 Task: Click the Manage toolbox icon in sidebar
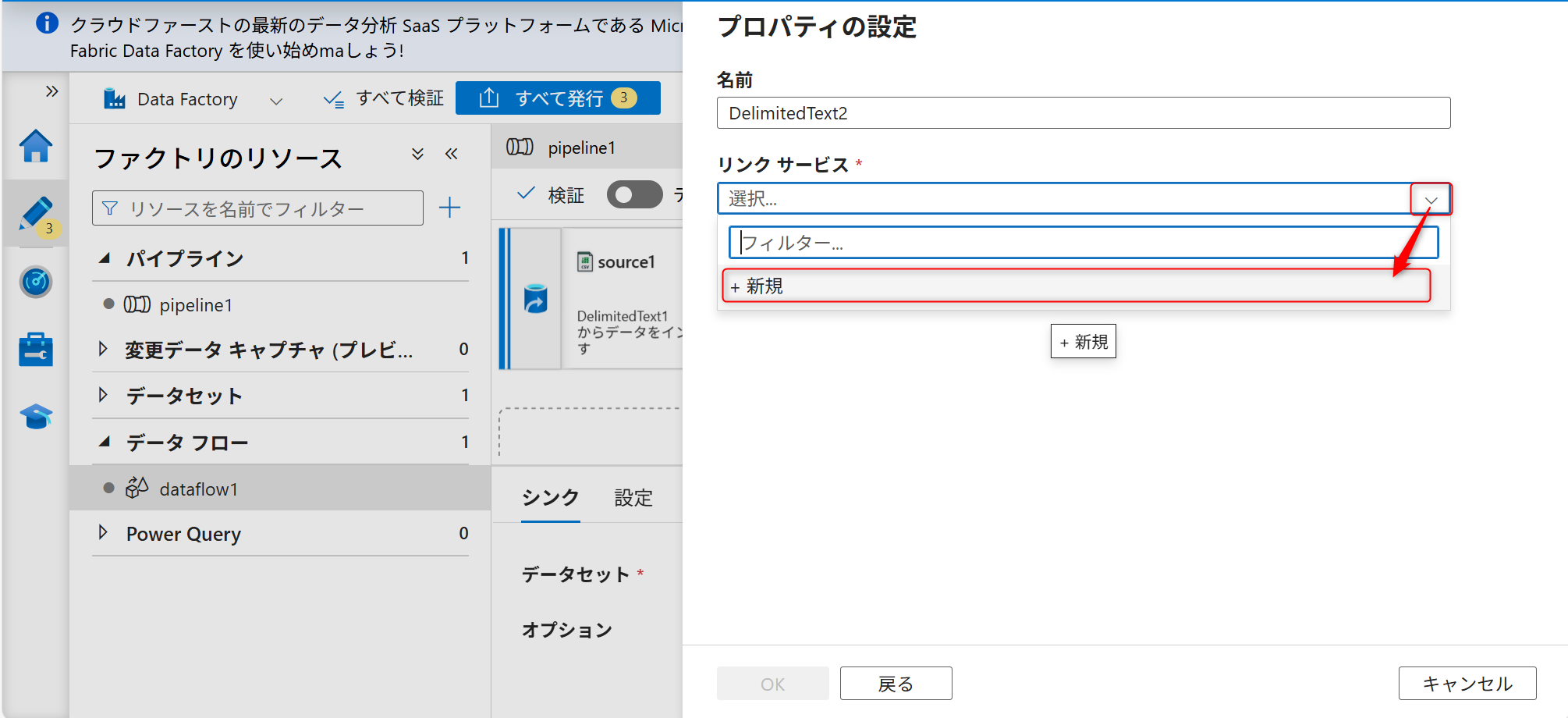(x=36, y=349)
